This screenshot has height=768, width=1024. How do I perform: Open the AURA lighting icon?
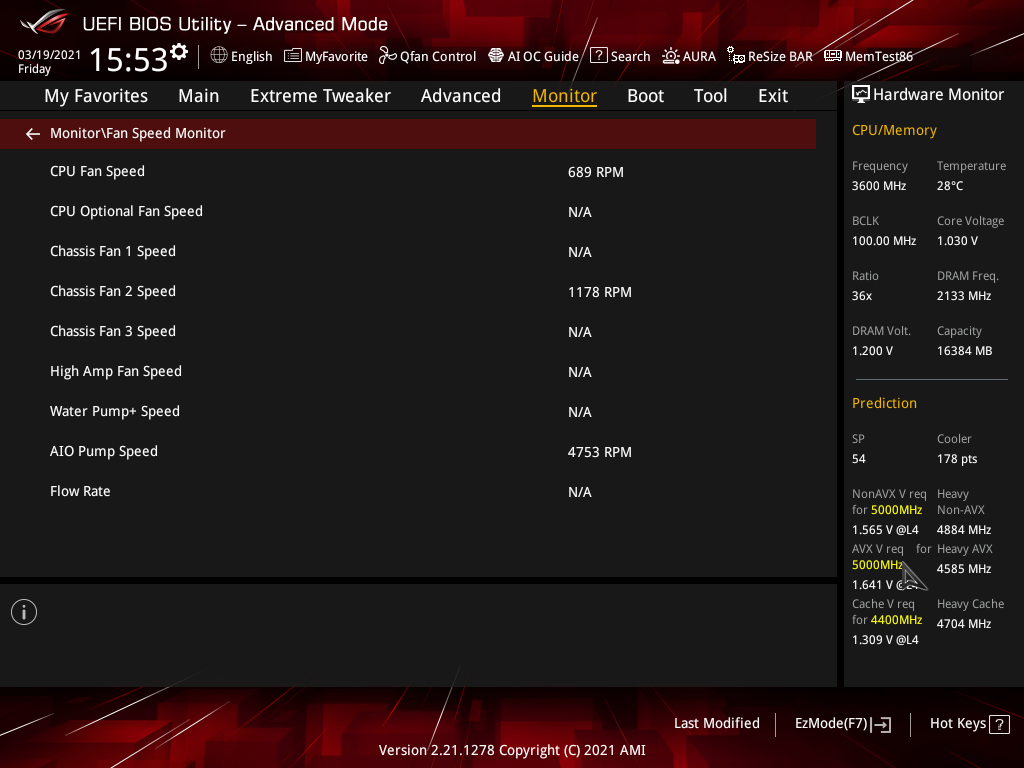point(671,56)
